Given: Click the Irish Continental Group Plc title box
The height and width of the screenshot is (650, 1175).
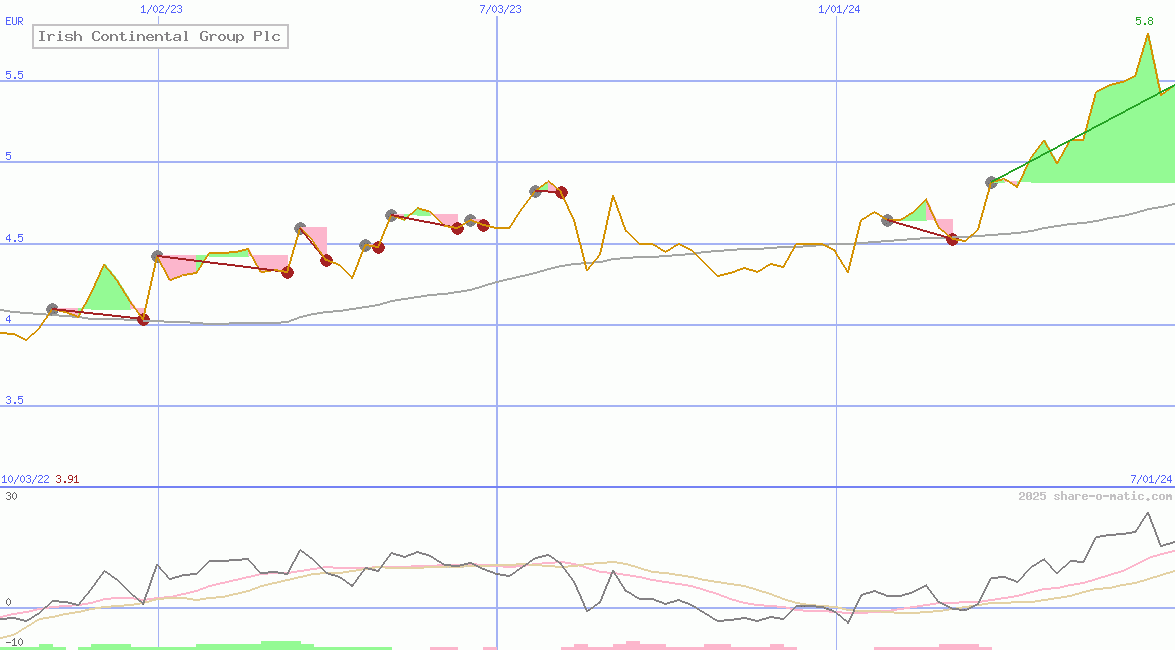Looking at the screenshot, I should pyautogui.click(x=160, y=37).
